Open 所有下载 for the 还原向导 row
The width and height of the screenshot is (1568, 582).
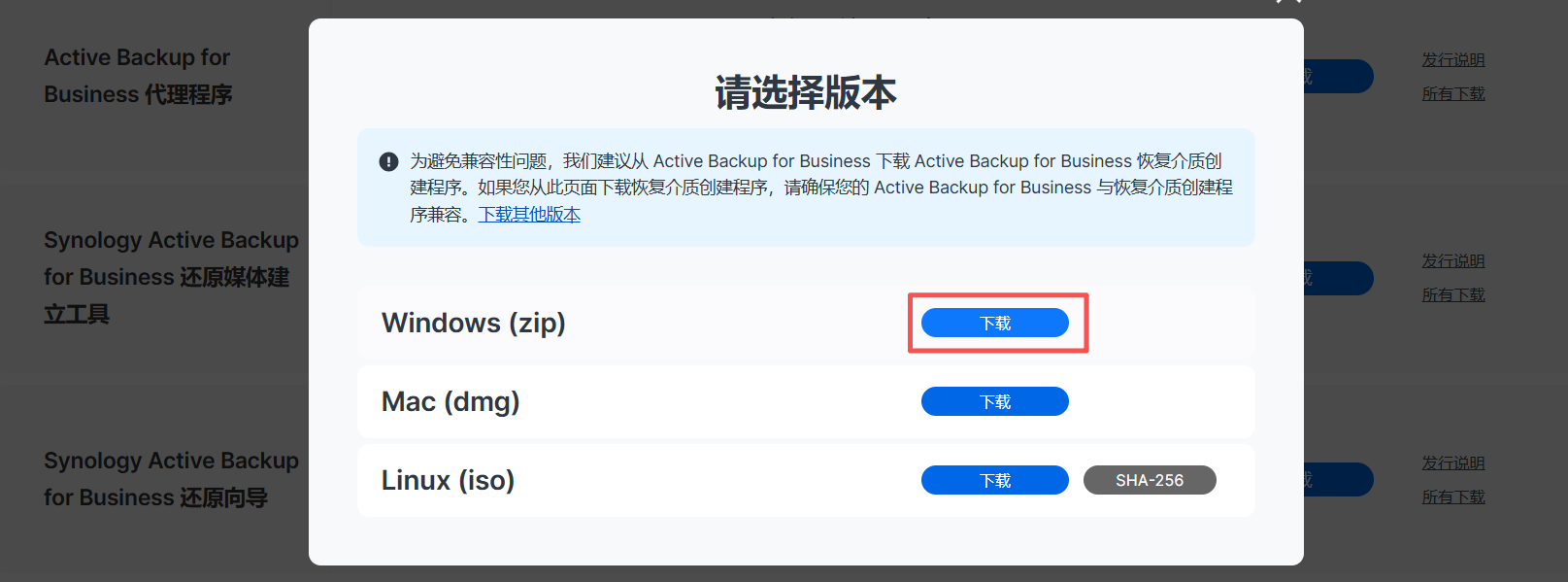point(1452,497)
